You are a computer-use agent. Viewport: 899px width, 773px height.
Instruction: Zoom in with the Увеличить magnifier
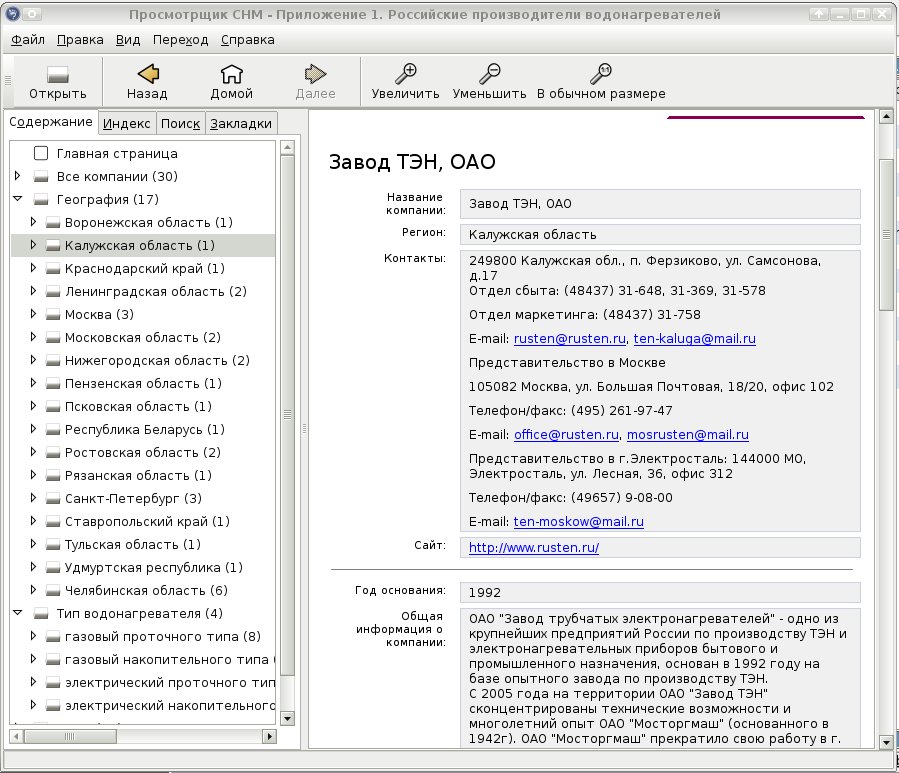(x=405, y=74)
